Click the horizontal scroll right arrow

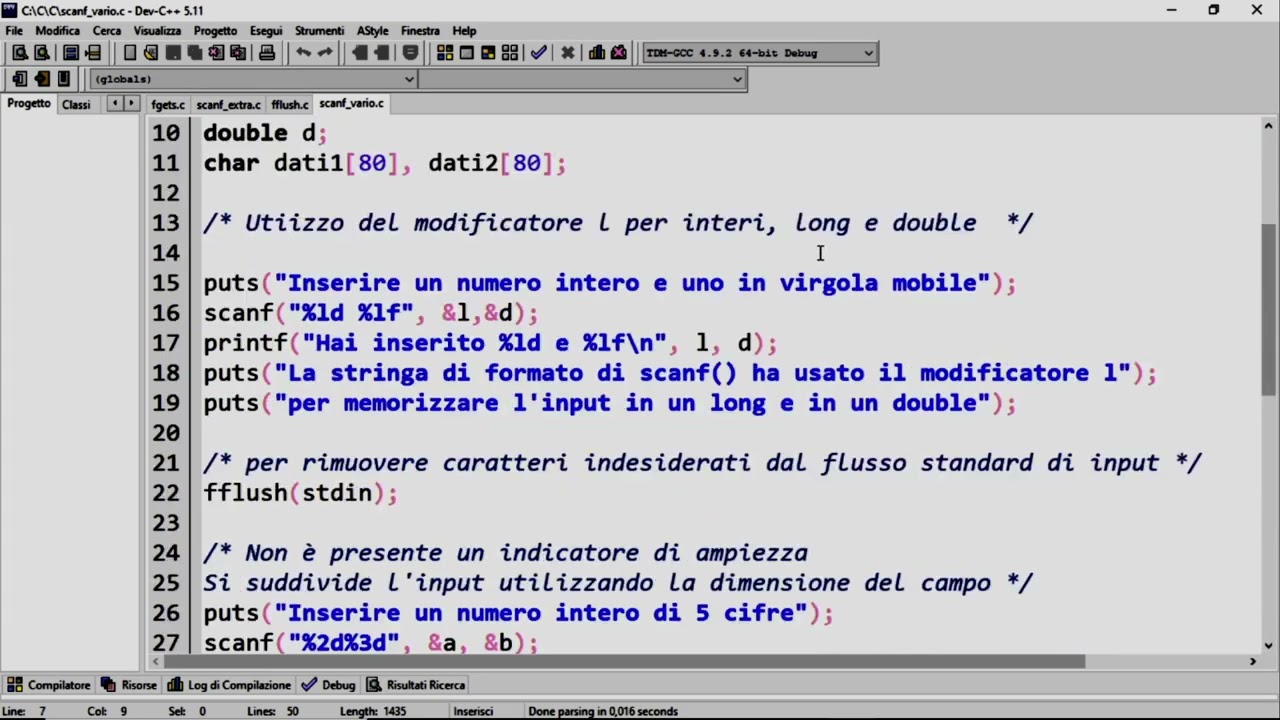(1253, 661)
